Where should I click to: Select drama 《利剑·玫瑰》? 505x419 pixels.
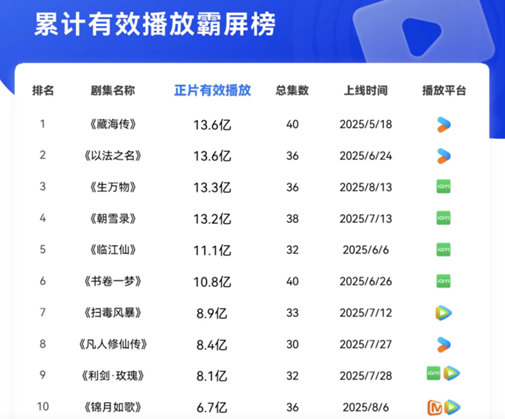pos(113,376)
